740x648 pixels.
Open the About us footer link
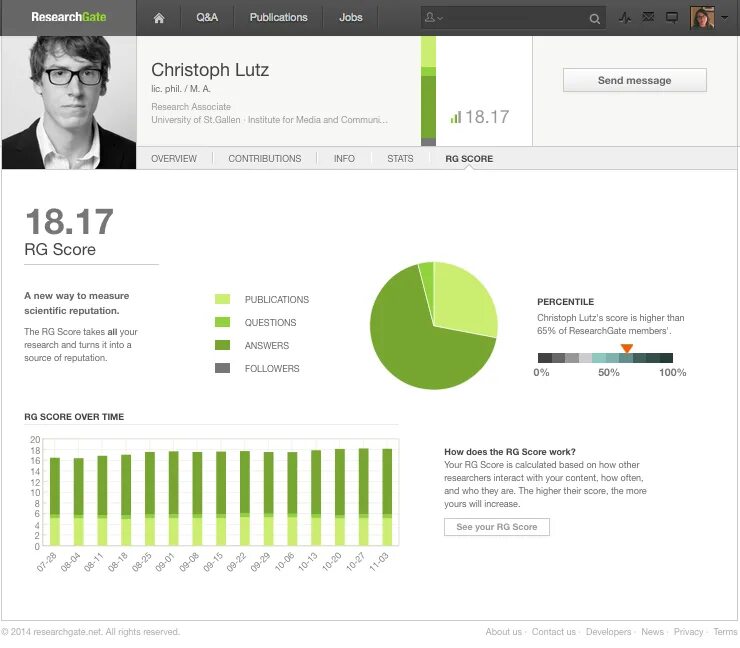click(x=504, y=631)
